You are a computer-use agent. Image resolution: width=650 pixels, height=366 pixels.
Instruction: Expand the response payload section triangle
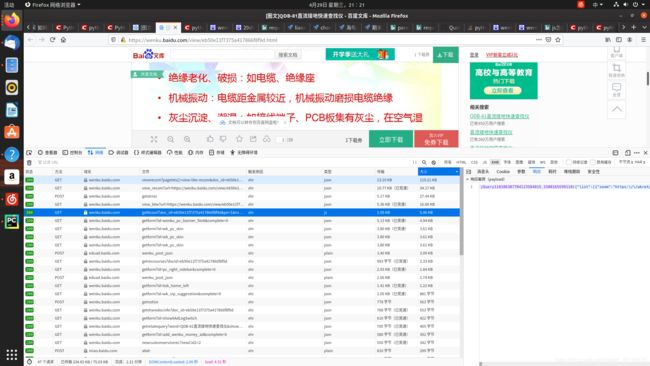click(468, 179)
